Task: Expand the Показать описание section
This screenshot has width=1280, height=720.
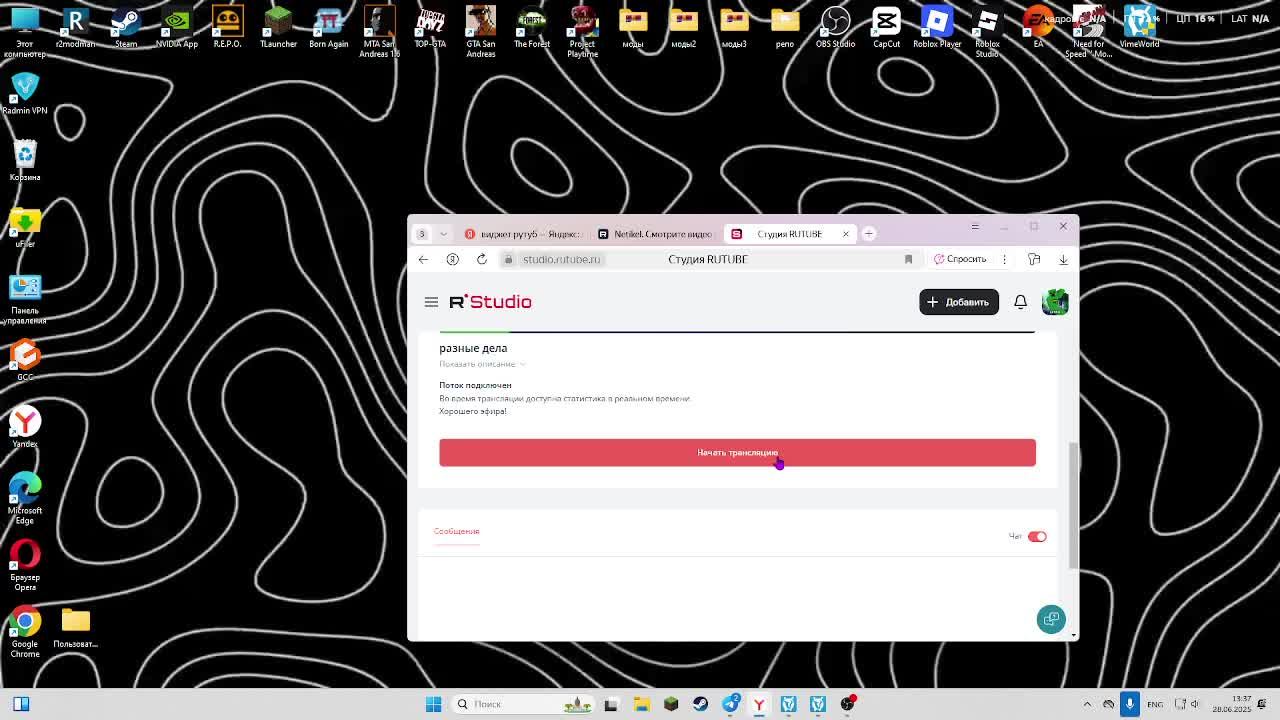Action: click(x=482, y=364)
